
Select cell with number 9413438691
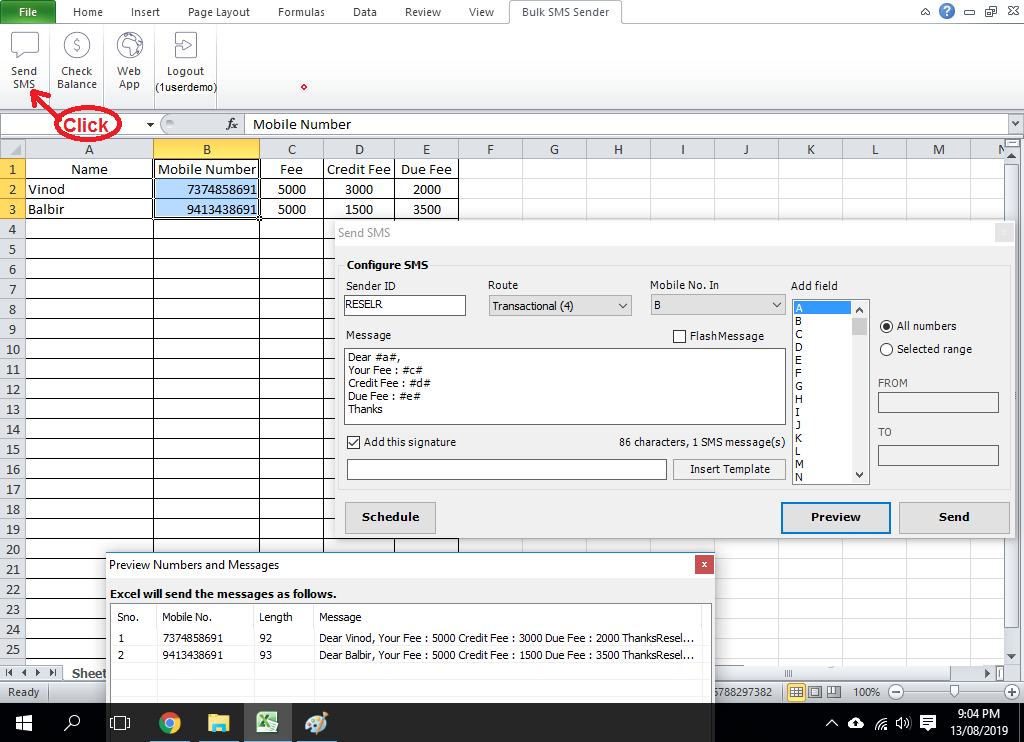pos(206,210)
